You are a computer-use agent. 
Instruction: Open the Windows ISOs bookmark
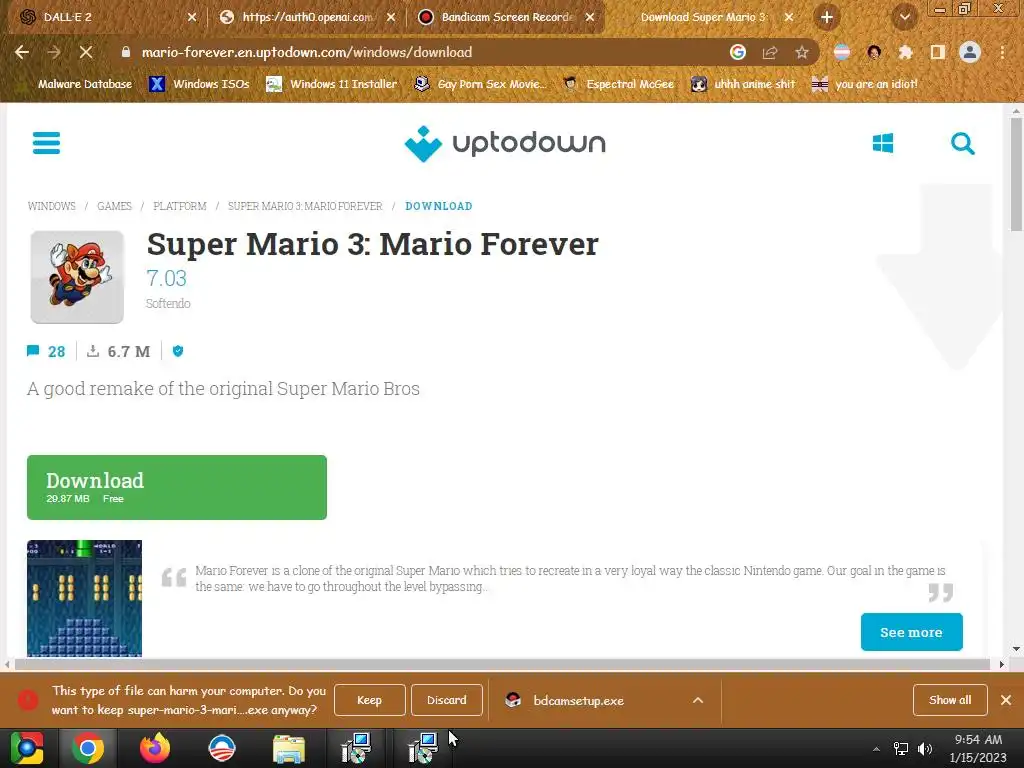tap(200, 84)
